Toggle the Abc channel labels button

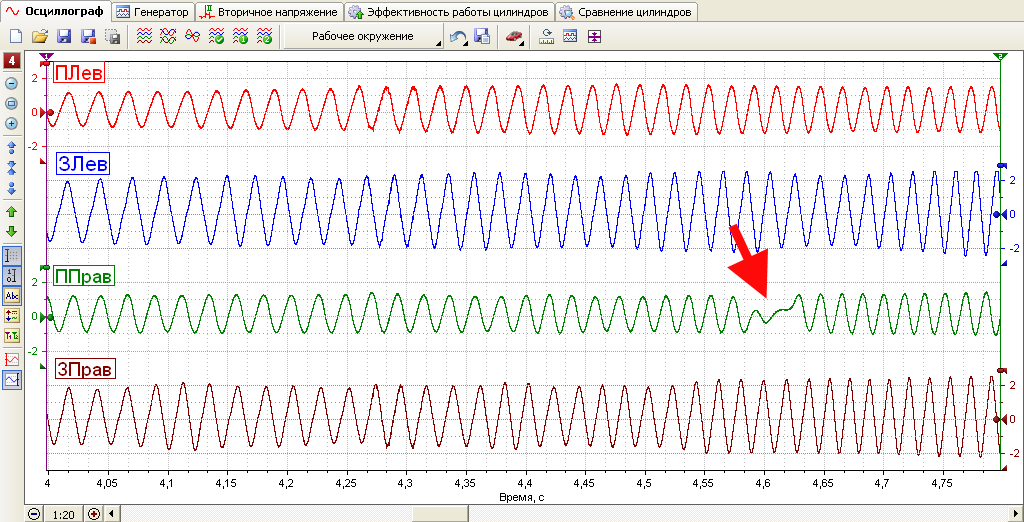pos(12,296)
